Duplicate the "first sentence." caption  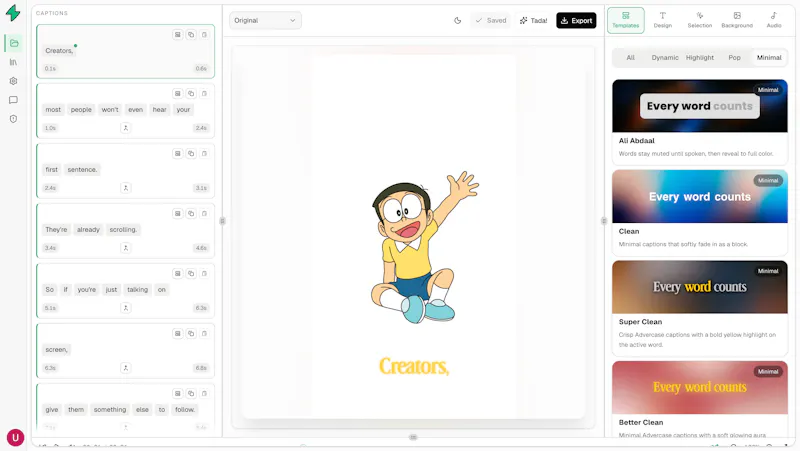click(191, 154)
